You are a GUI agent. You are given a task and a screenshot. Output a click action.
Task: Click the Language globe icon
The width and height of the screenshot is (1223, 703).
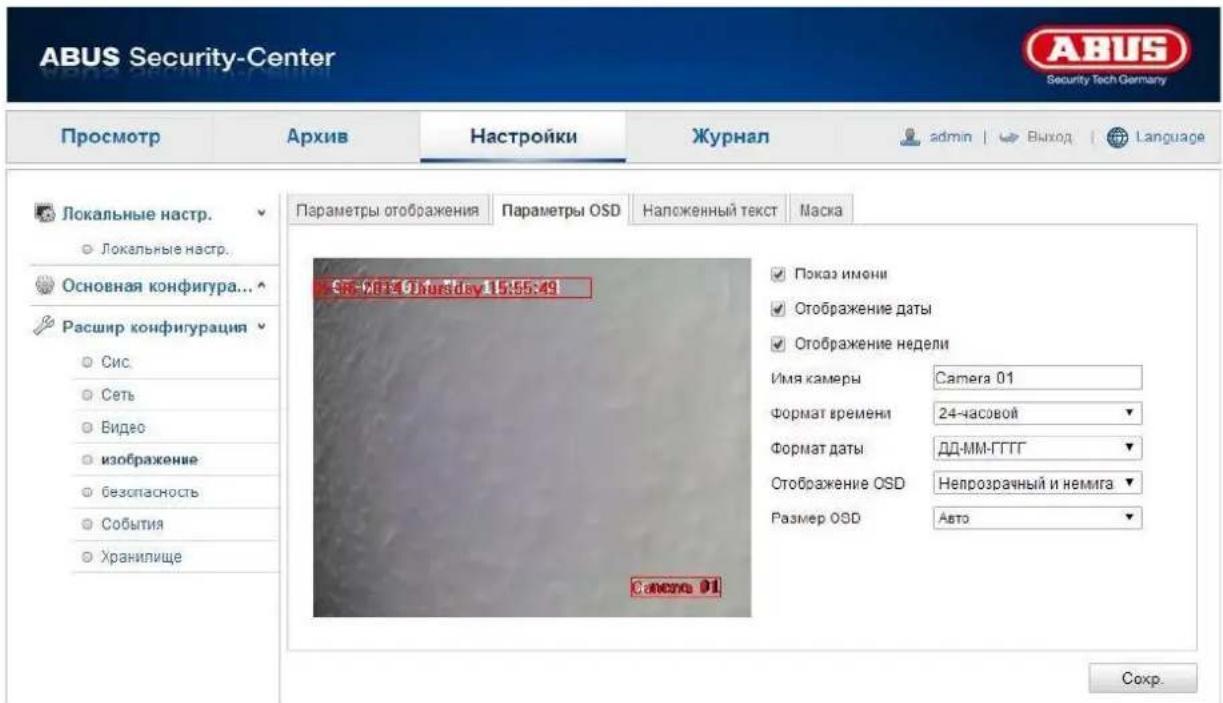click(x=1118, y=137)
